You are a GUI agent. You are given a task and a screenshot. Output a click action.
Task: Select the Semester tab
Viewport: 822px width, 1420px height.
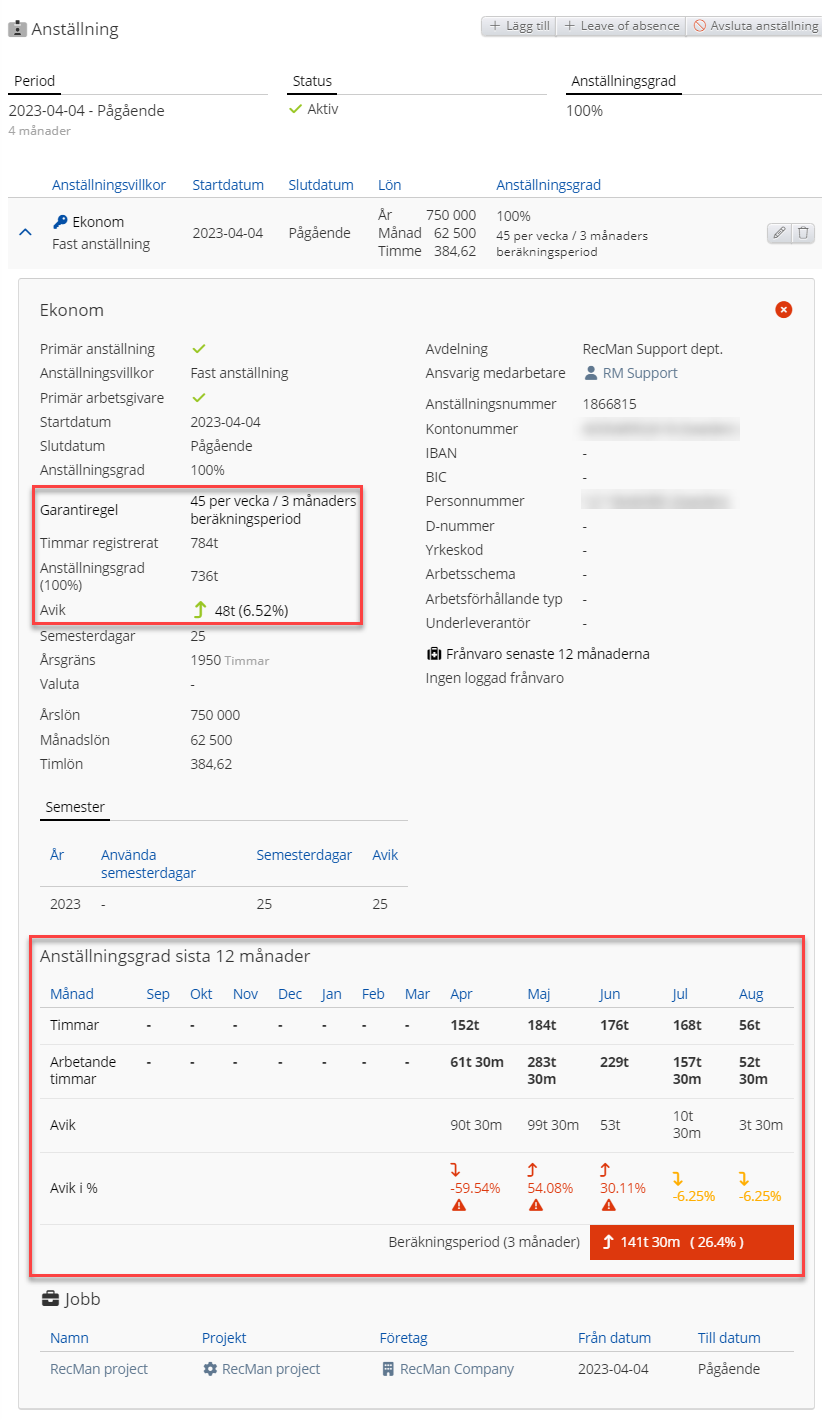pos(75,807)
